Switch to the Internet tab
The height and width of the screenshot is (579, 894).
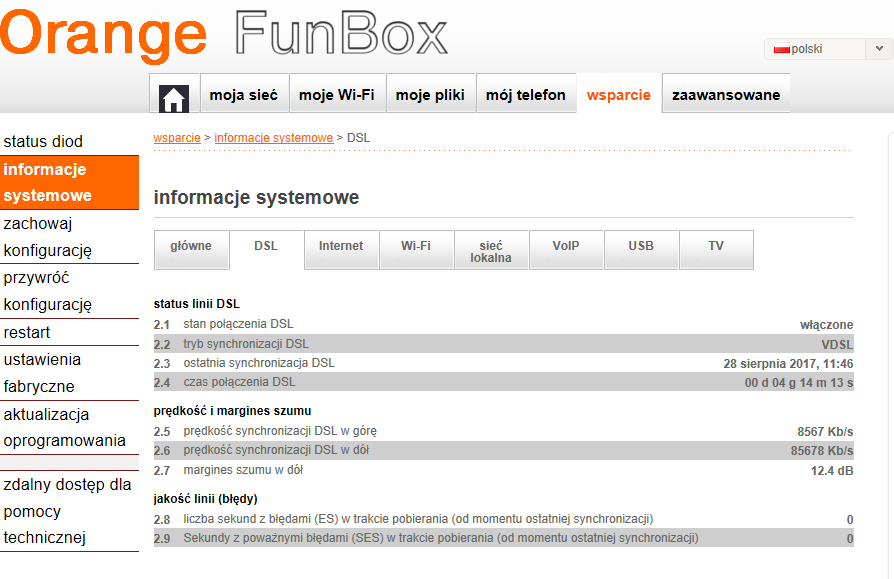tap(341, 246)
